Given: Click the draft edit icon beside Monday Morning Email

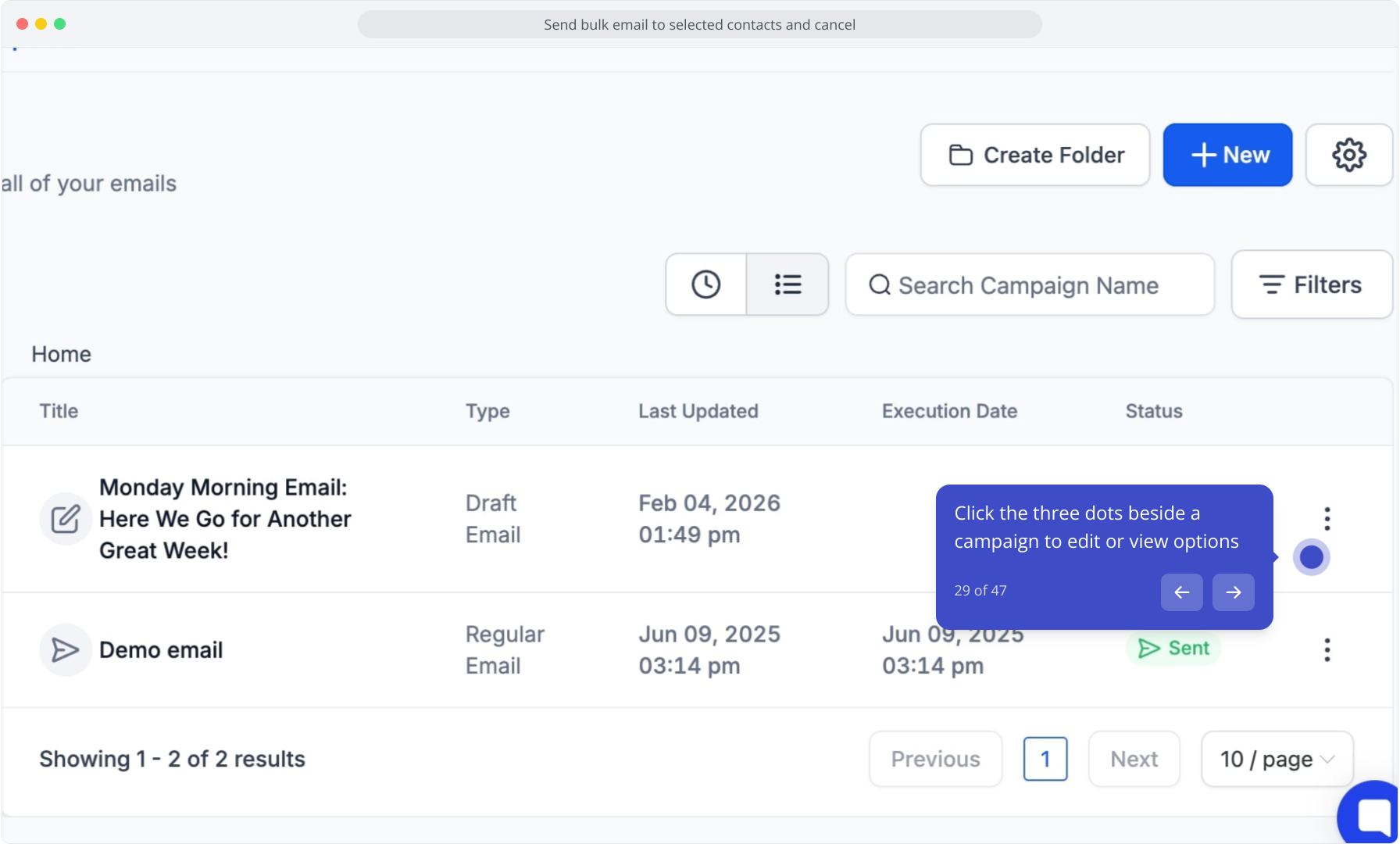Looking at the screenshot, I should tap(66, 519).
